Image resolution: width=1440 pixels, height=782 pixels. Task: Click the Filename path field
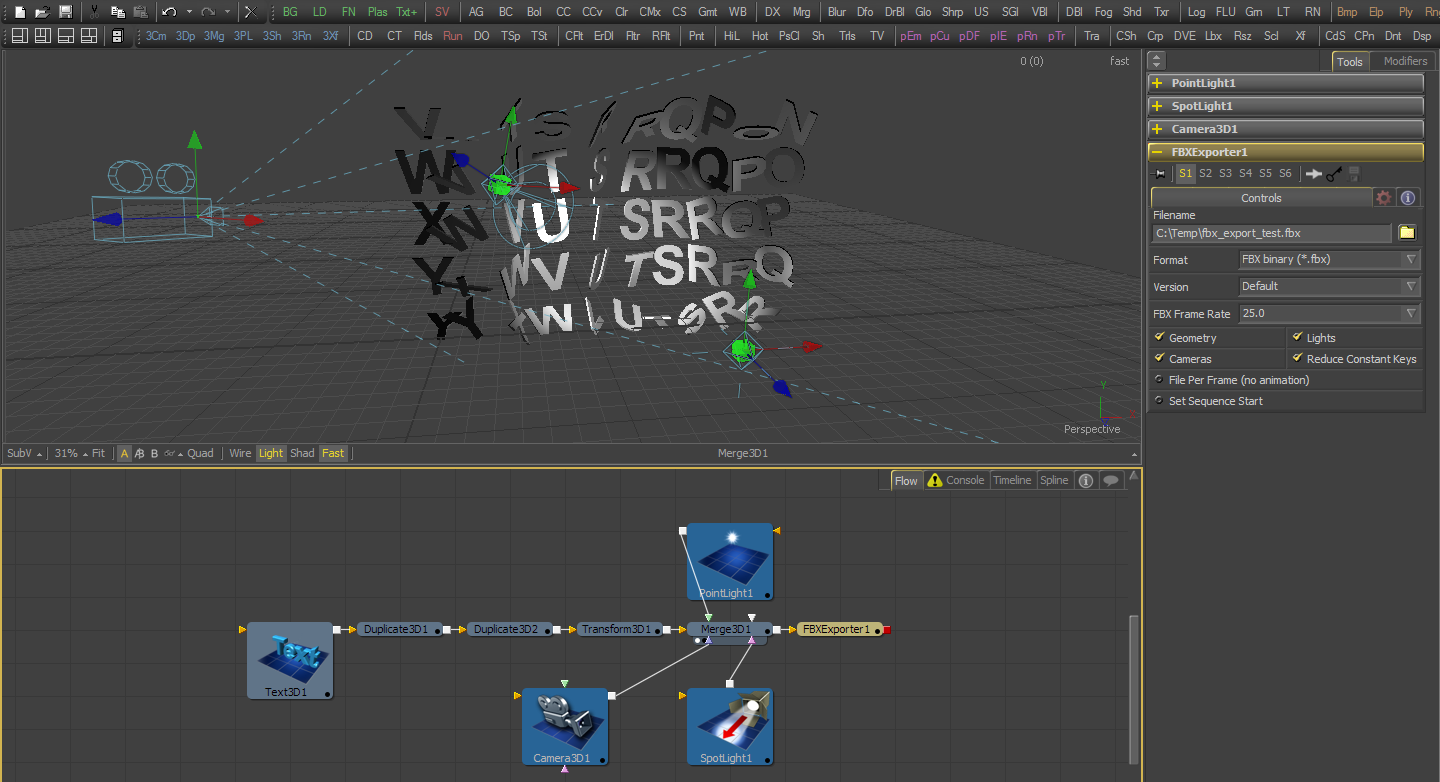tap(1271, 233)
